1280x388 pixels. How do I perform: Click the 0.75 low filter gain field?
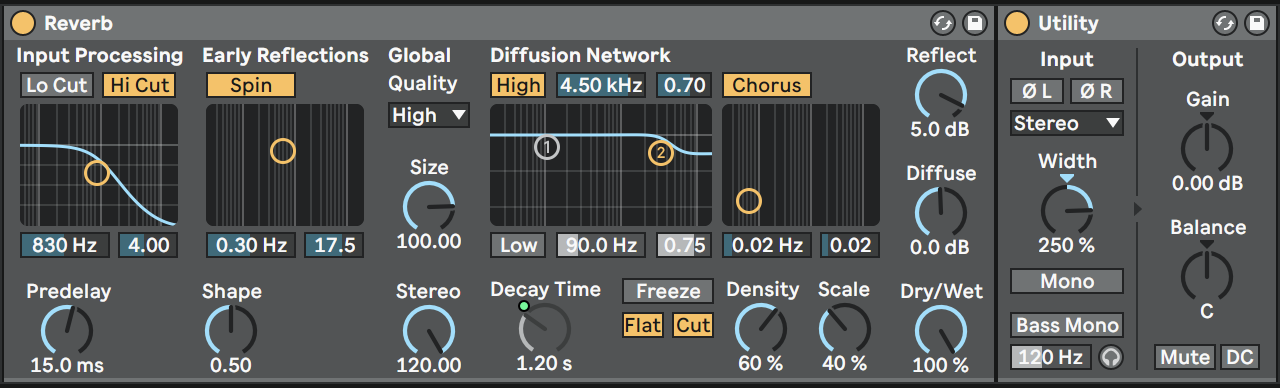(685, 245)
